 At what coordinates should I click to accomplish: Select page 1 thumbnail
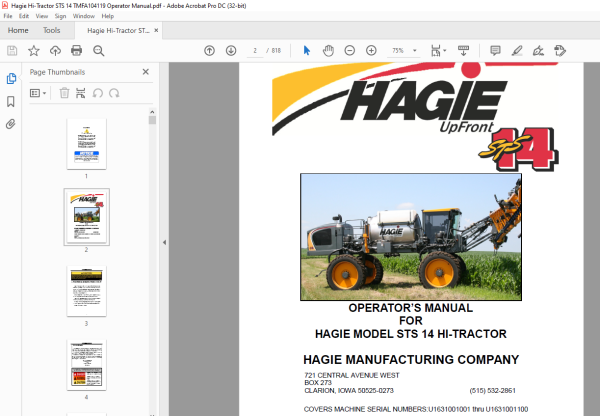point(86,144)
